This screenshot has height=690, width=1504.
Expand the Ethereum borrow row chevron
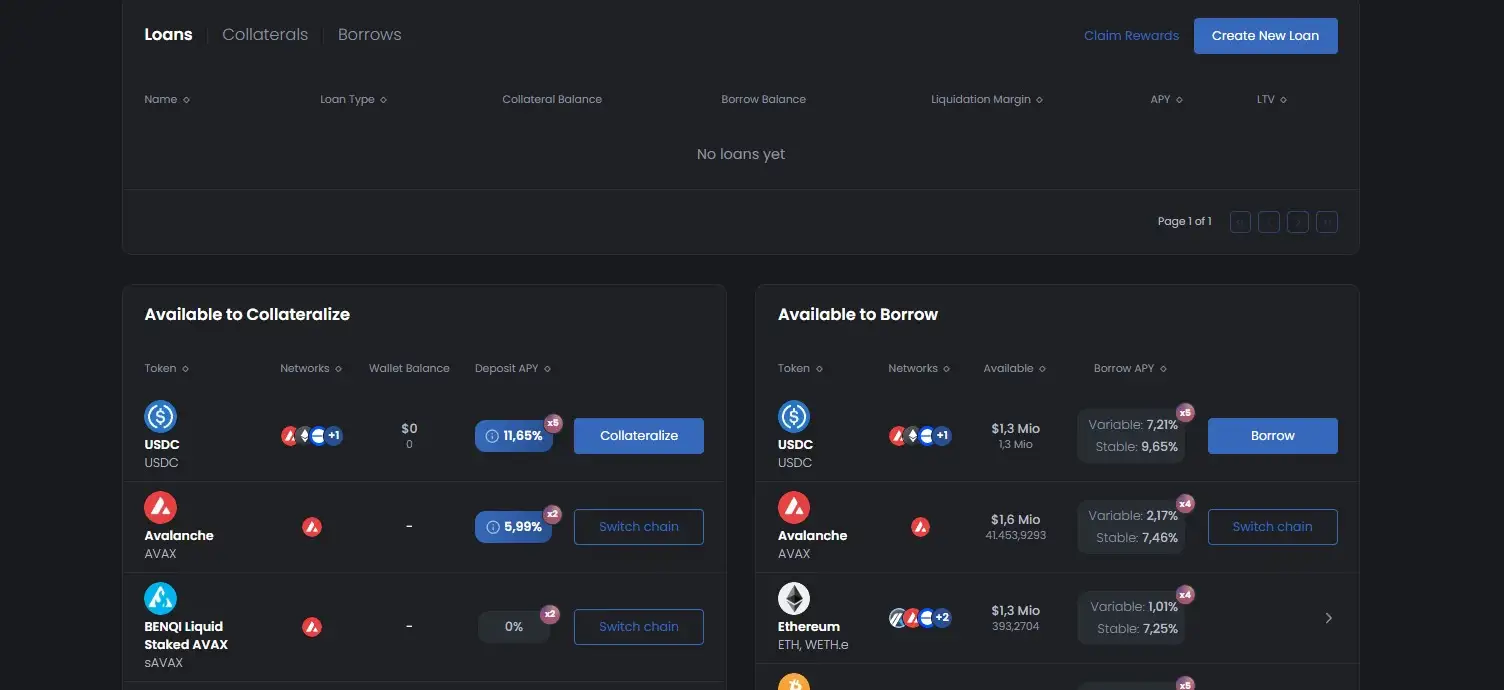(1328, 618)
